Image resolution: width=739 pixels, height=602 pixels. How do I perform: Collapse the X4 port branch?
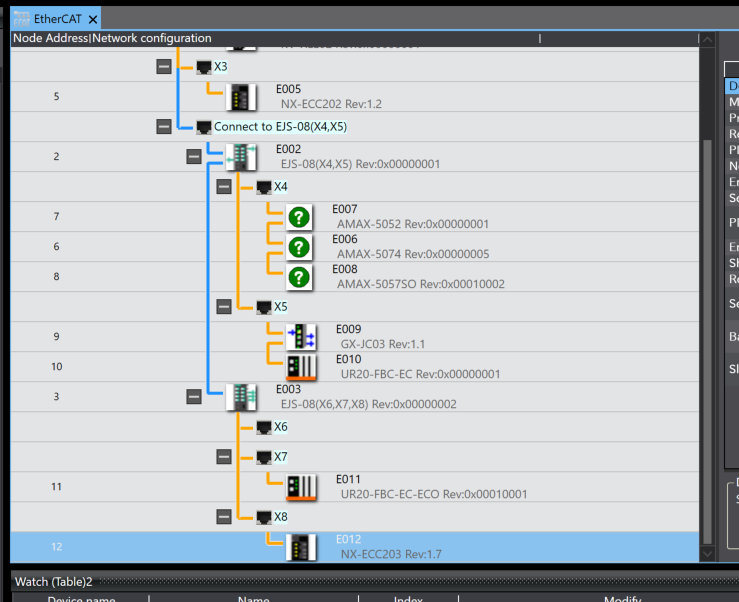[x=224, y=187]
